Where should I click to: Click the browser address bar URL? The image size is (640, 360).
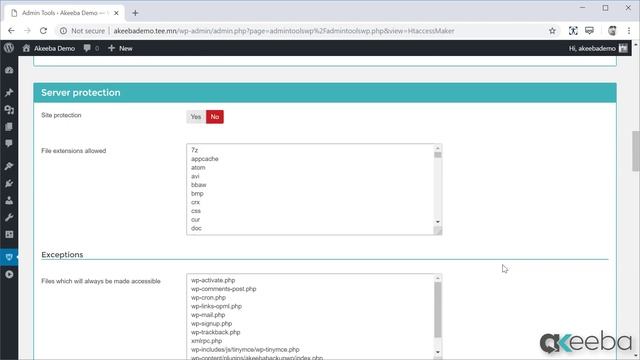[284, 31]
